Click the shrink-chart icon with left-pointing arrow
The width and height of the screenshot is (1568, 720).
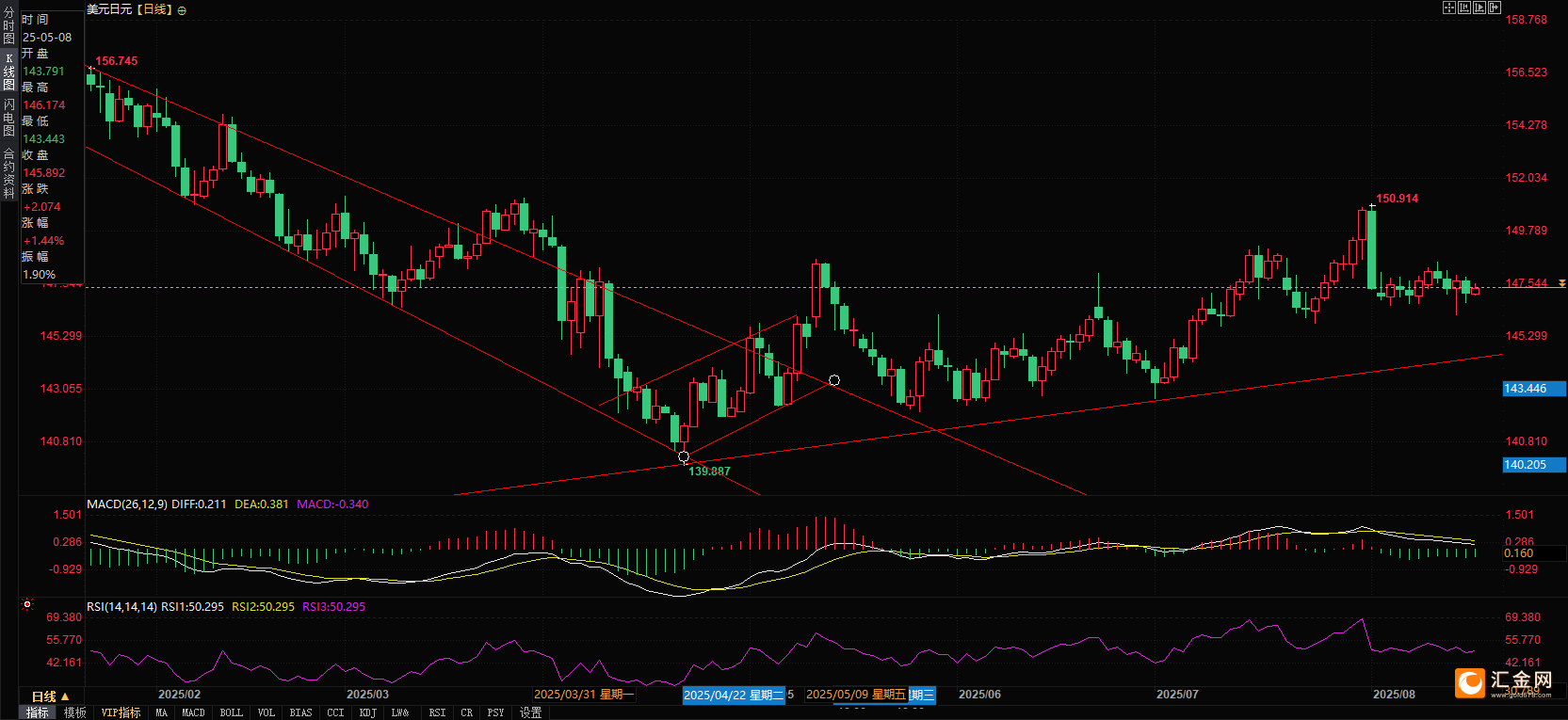tap(1464, 8)
